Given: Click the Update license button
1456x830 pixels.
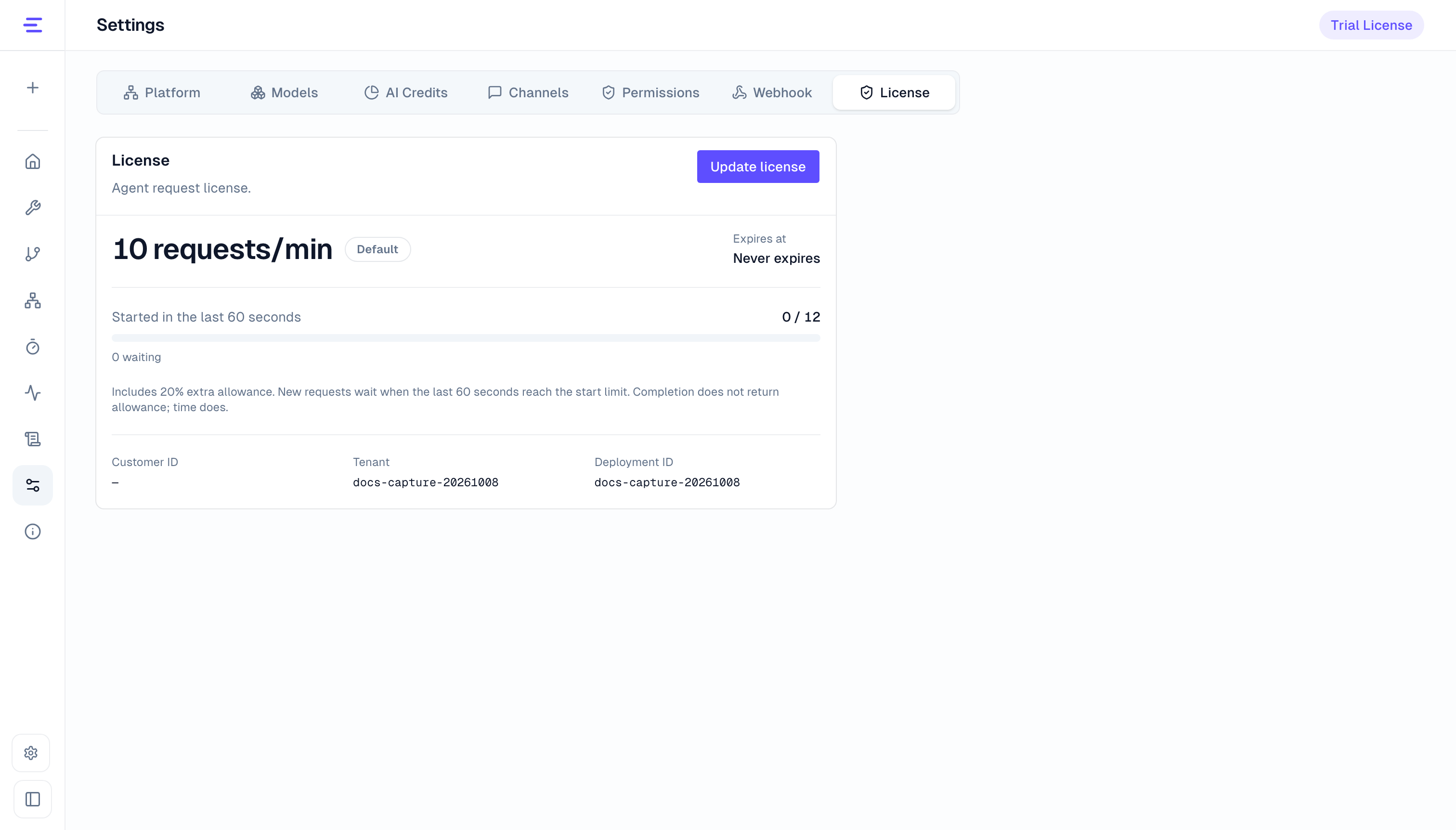Looking at the screenshot, I should coord(758,167).
